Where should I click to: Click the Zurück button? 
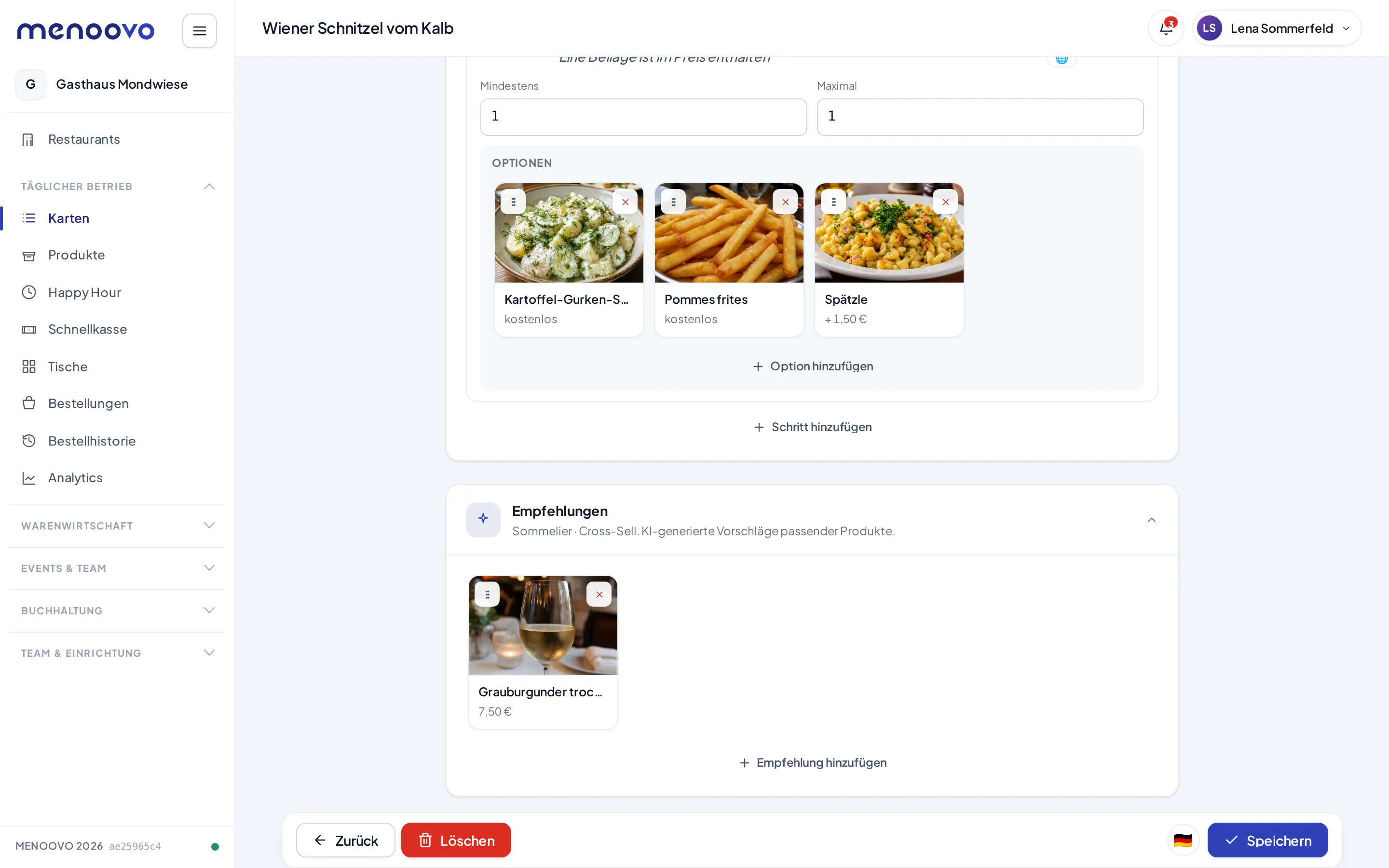pos(345,841)
